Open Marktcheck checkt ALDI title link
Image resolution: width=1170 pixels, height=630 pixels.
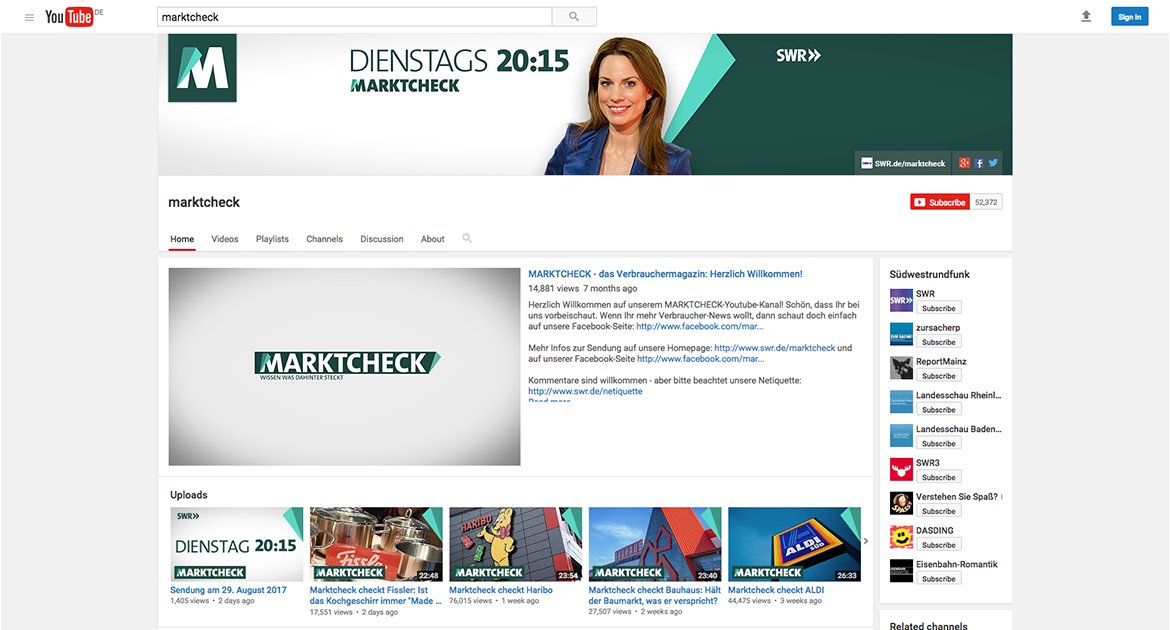coord(776,590)
